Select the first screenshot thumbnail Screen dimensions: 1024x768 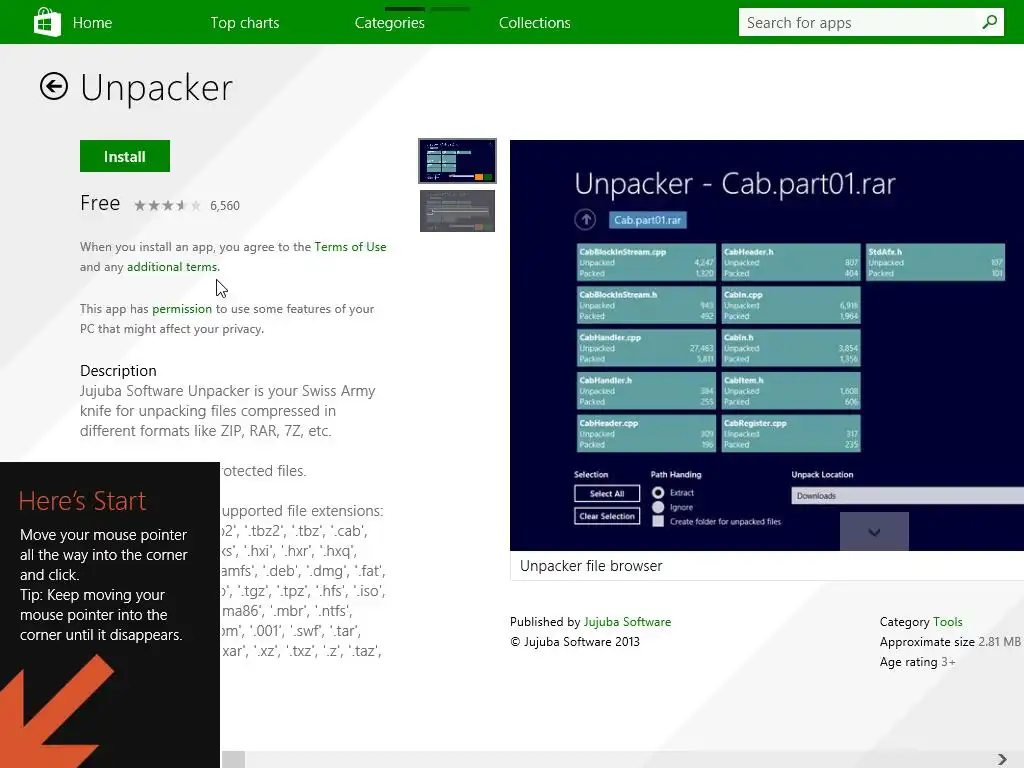(457, 161)
